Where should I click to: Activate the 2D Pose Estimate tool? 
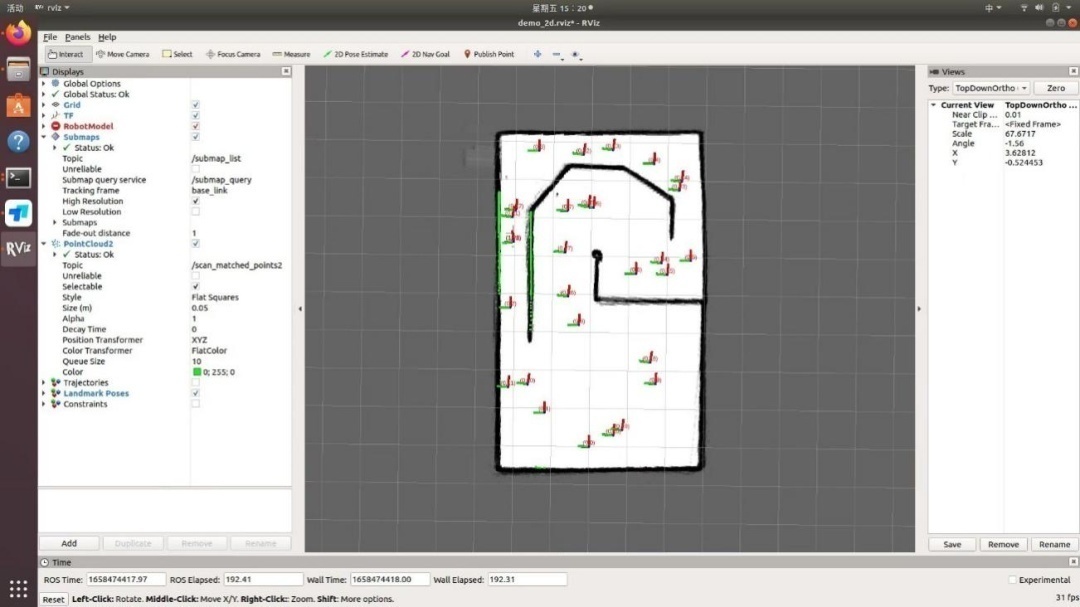click(x=355, y=54)
